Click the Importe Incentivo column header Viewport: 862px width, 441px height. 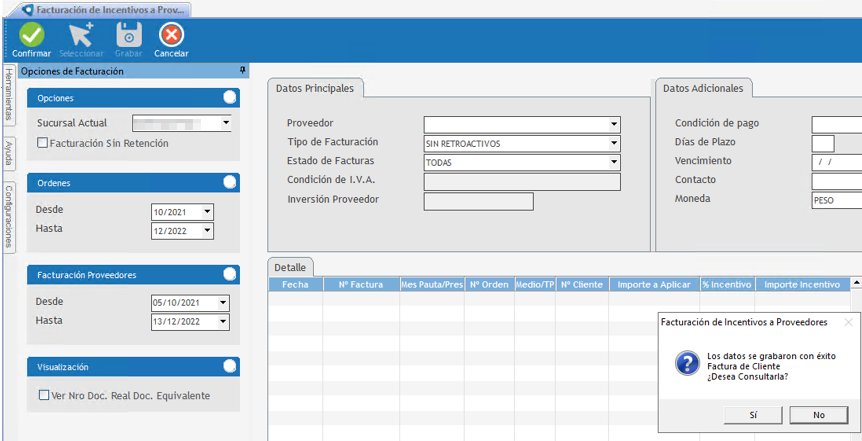[x=802, y=284]
